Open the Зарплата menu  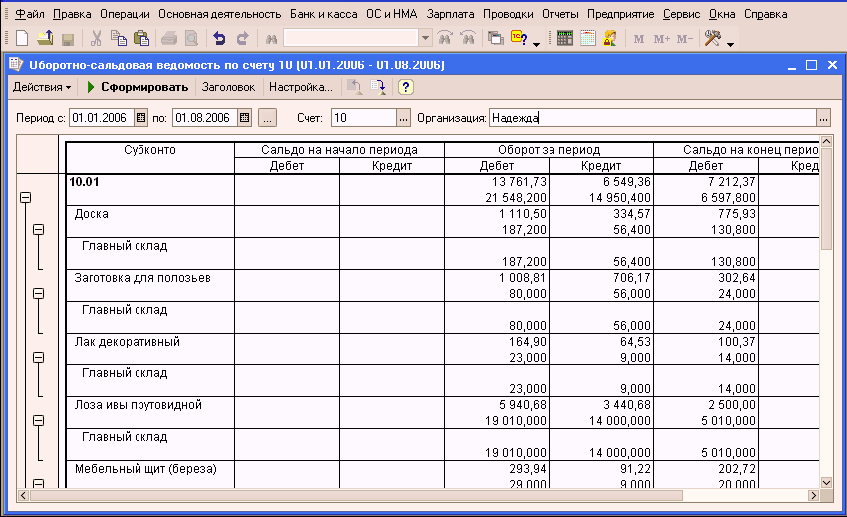(450, 15)
